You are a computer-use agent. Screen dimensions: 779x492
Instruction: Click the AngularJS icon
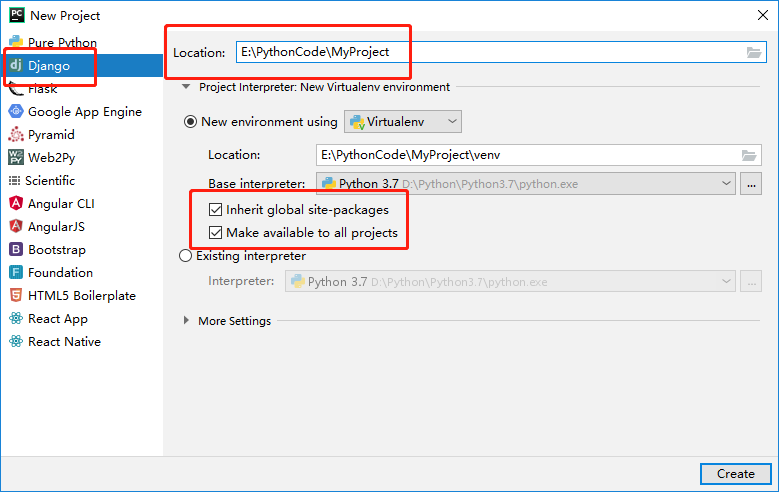click(x=16, y=226)
